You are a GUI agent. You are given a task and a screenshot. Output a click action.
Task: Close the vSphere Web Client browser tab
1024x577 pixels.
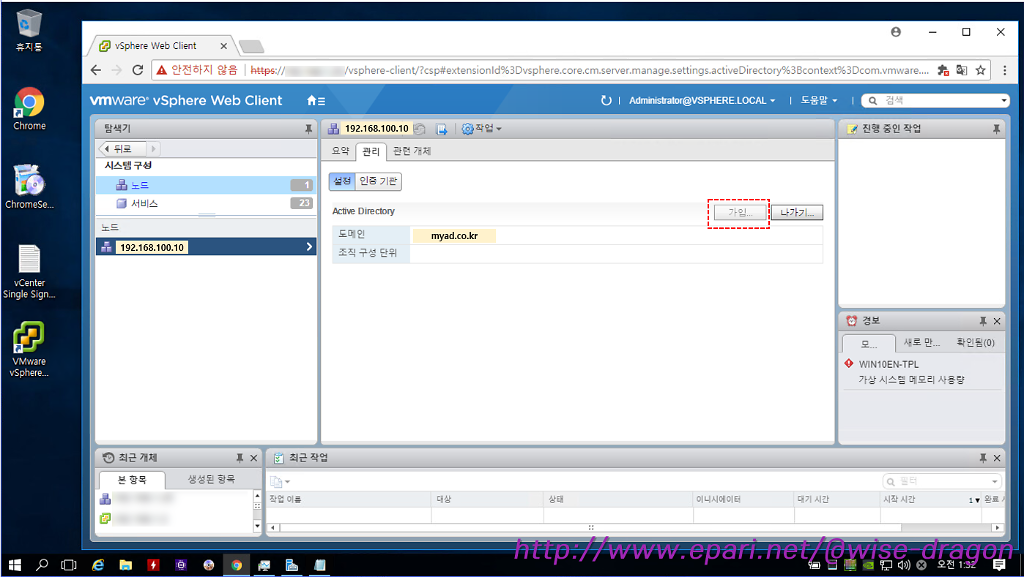(223, 46)
